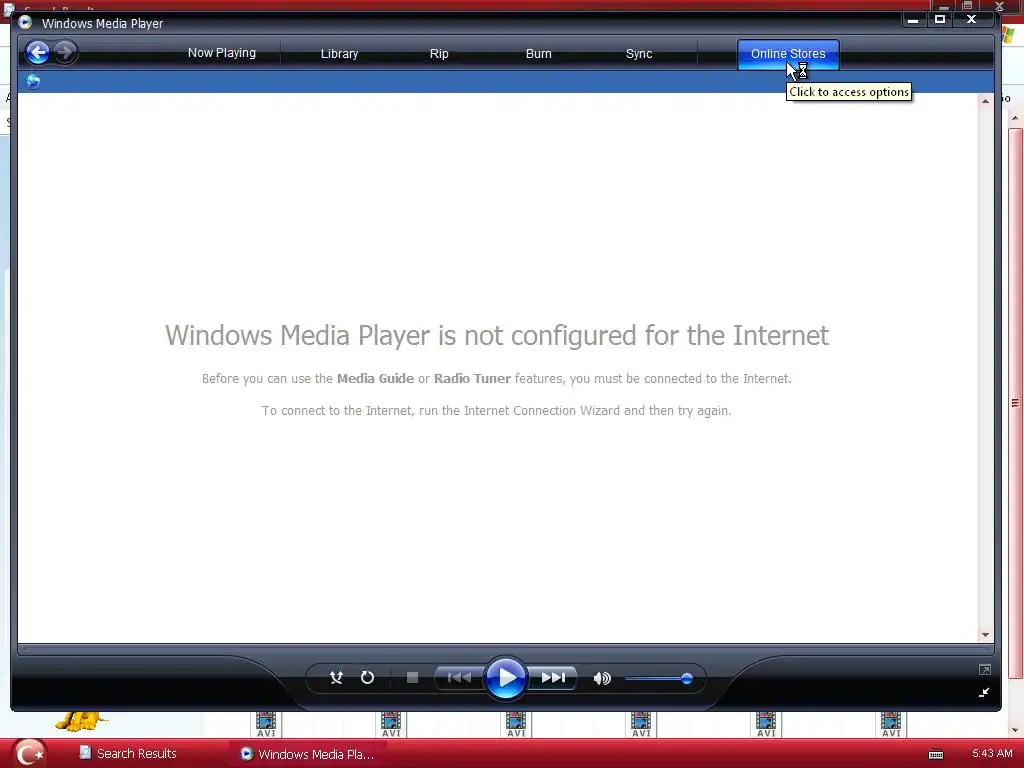The image size is (1024, 768).
Task: Open the Now Playing tab
Action: coord(221,53)
